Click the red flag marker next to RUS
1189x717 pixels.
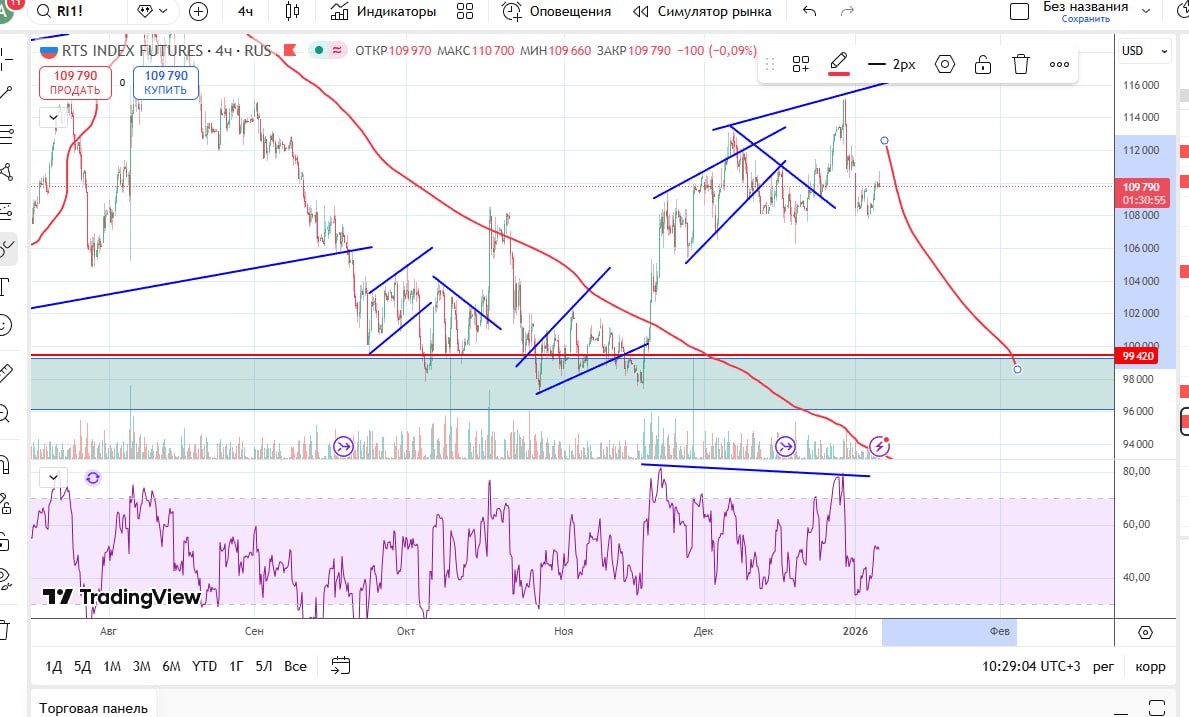(290, 51)
